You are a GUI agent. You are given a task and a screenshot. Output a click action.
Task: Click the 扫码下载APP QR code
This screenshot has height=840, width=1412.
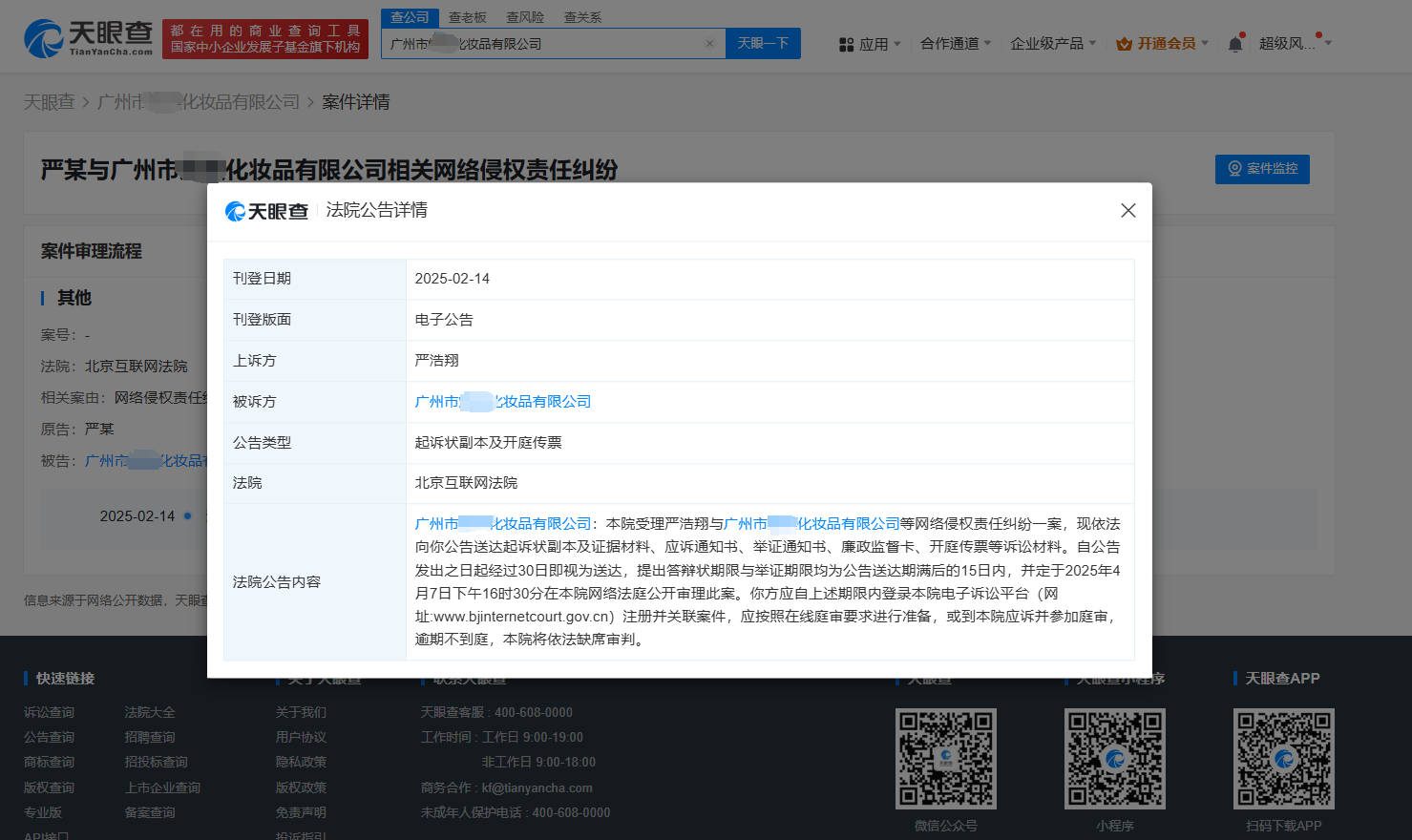pyautogui.click(x=1283, y=759)
